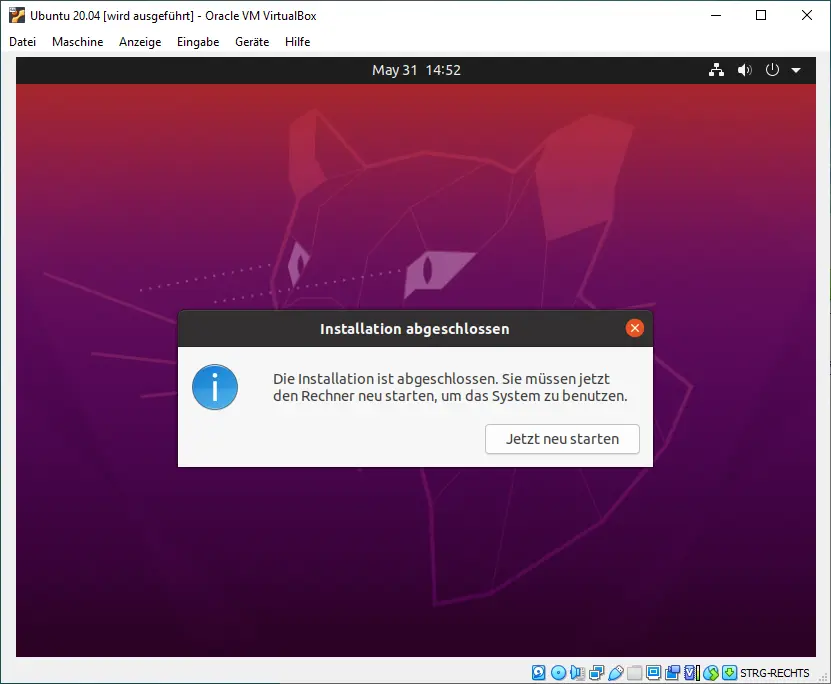The height and width of the screenshot is (684, 831).
Task: Click the hard disk activity status icon
Action: (x=539, y=673)
